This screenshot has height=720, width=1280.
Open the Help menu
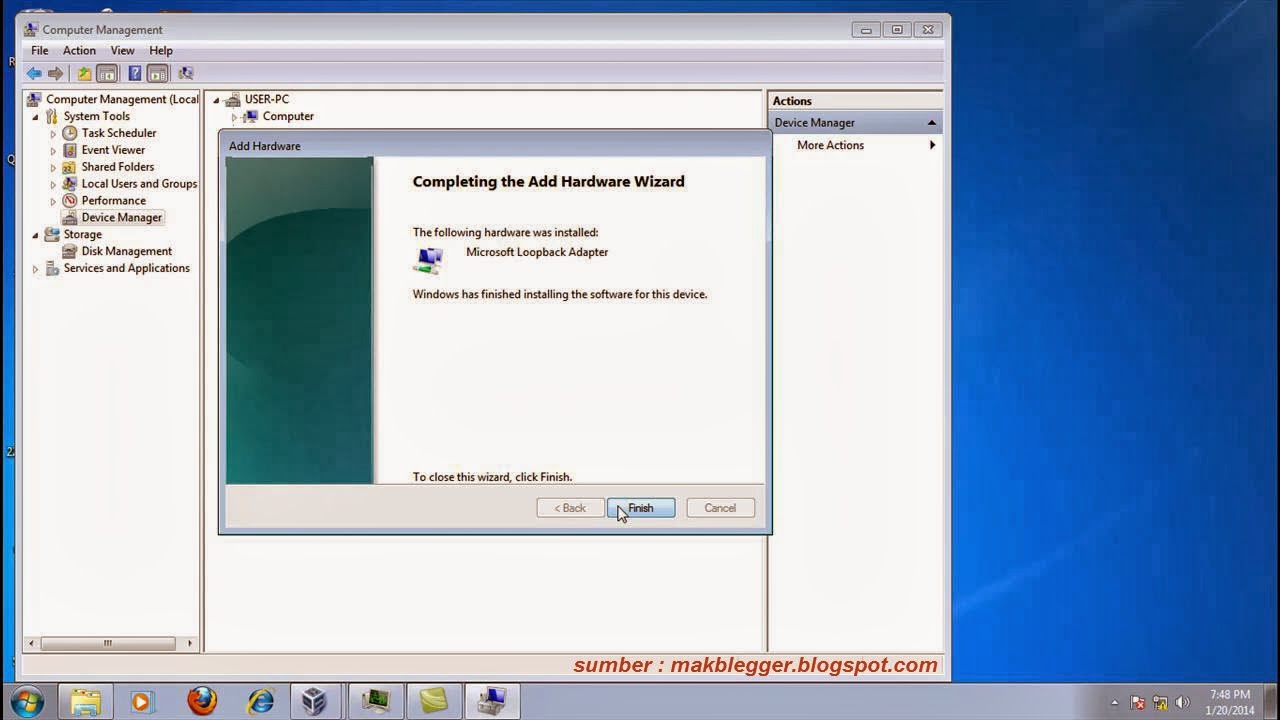(161, 50)
